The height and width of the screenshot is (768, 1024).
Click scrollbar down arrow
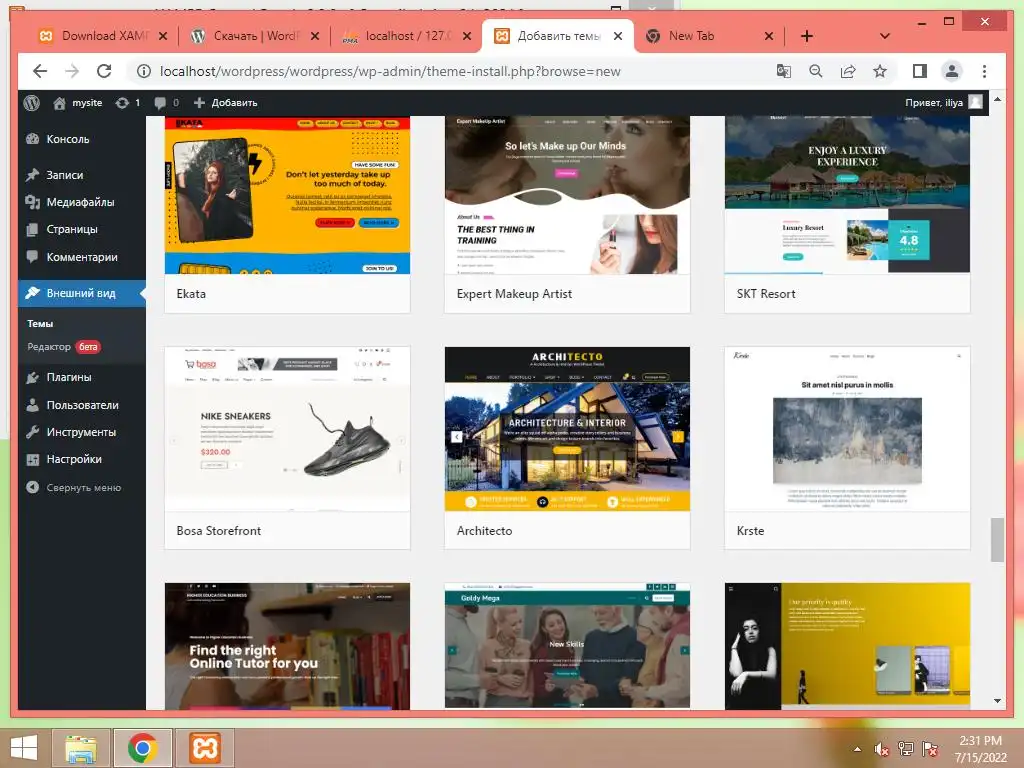[997, 701]
